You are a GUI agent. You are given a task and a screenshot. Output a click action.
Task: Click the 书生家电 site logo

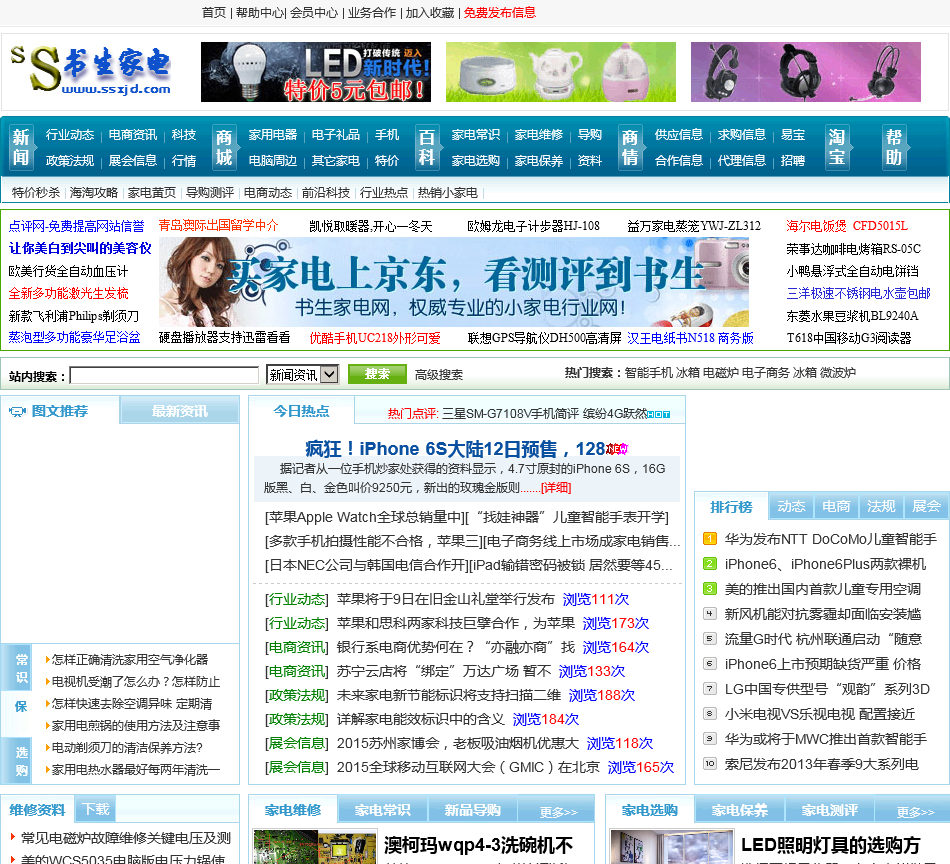click(91, 71)
